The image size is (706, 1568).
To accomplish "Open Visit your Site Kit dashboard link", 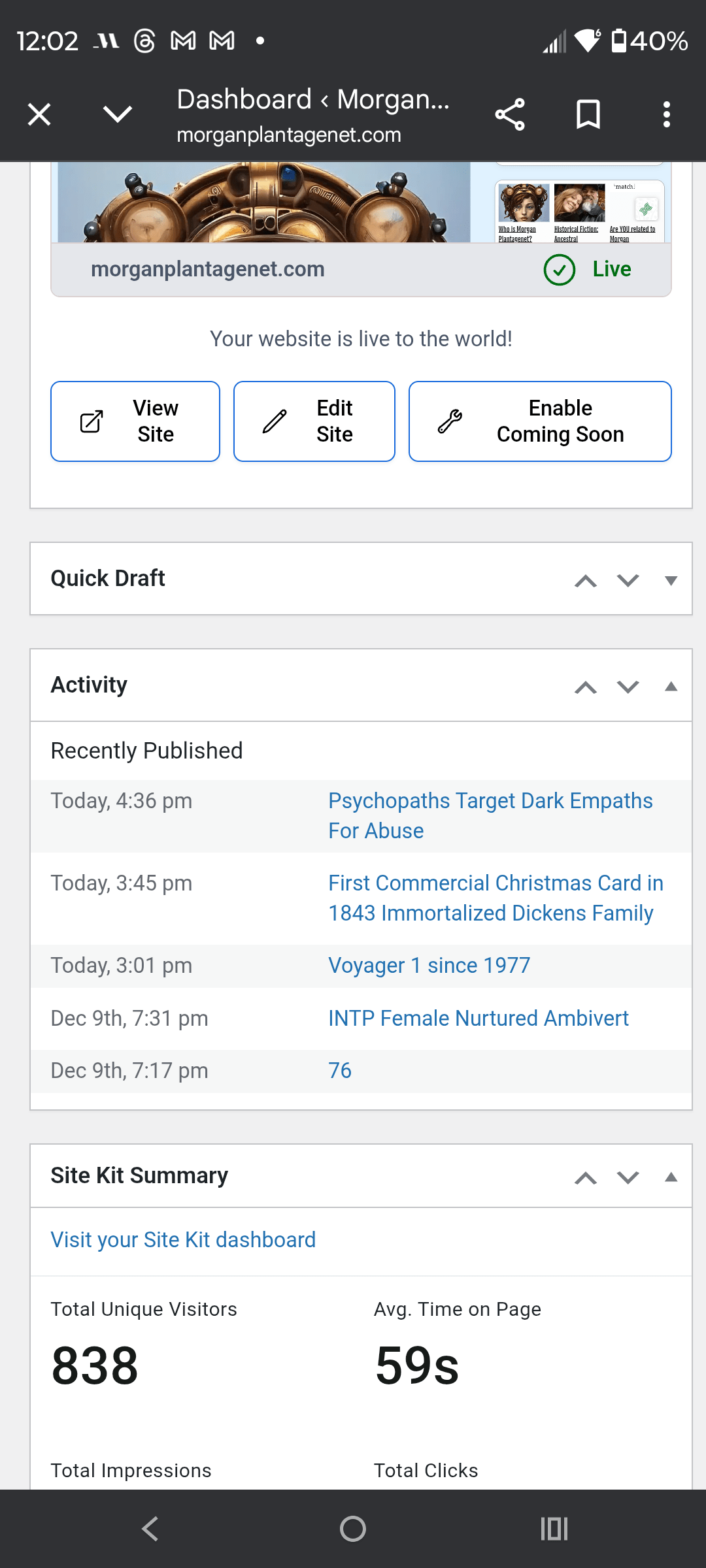I will (183, 1240).
